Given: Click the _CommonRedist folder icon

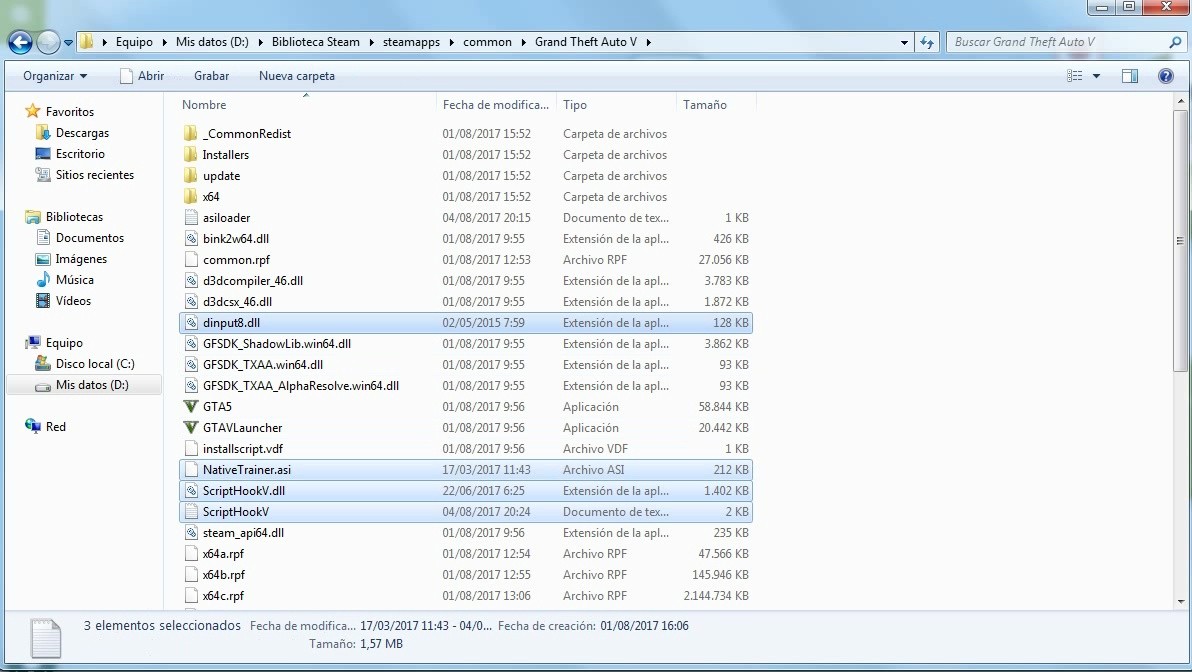Looking at the screenshot, I should tap(191, 134).
